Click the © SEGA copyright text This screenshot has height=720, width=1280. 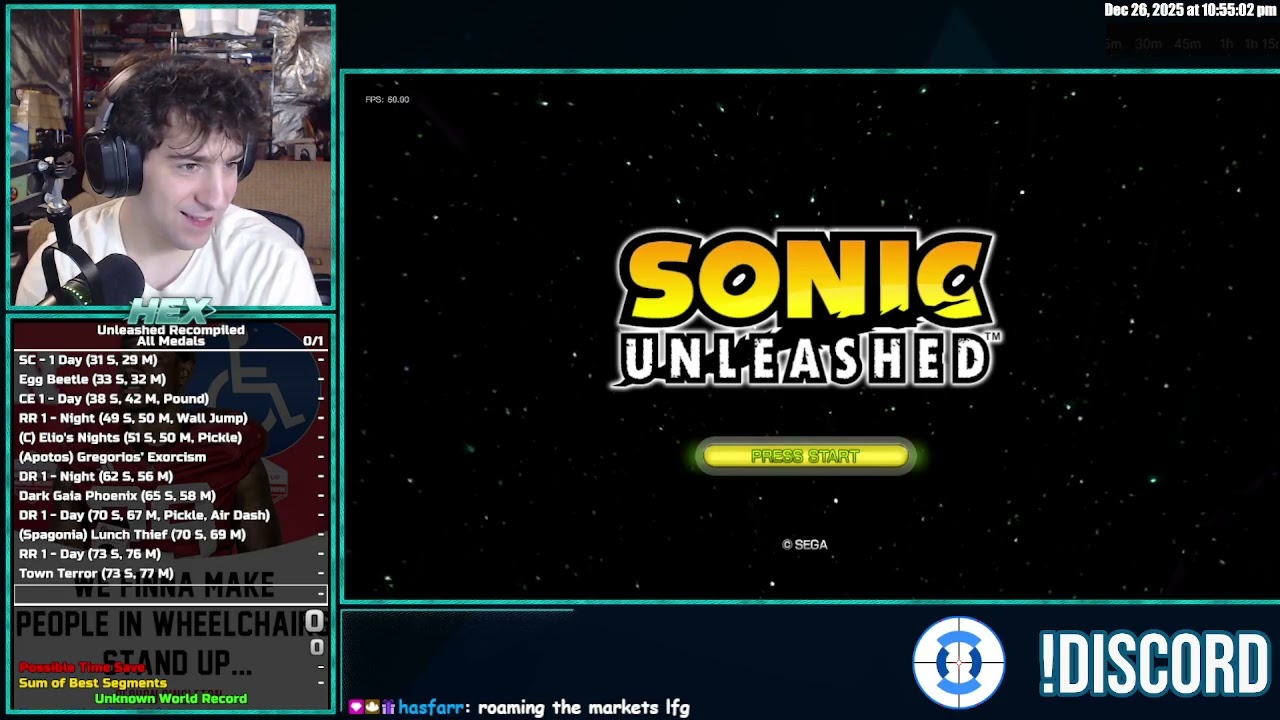point(805,545)
